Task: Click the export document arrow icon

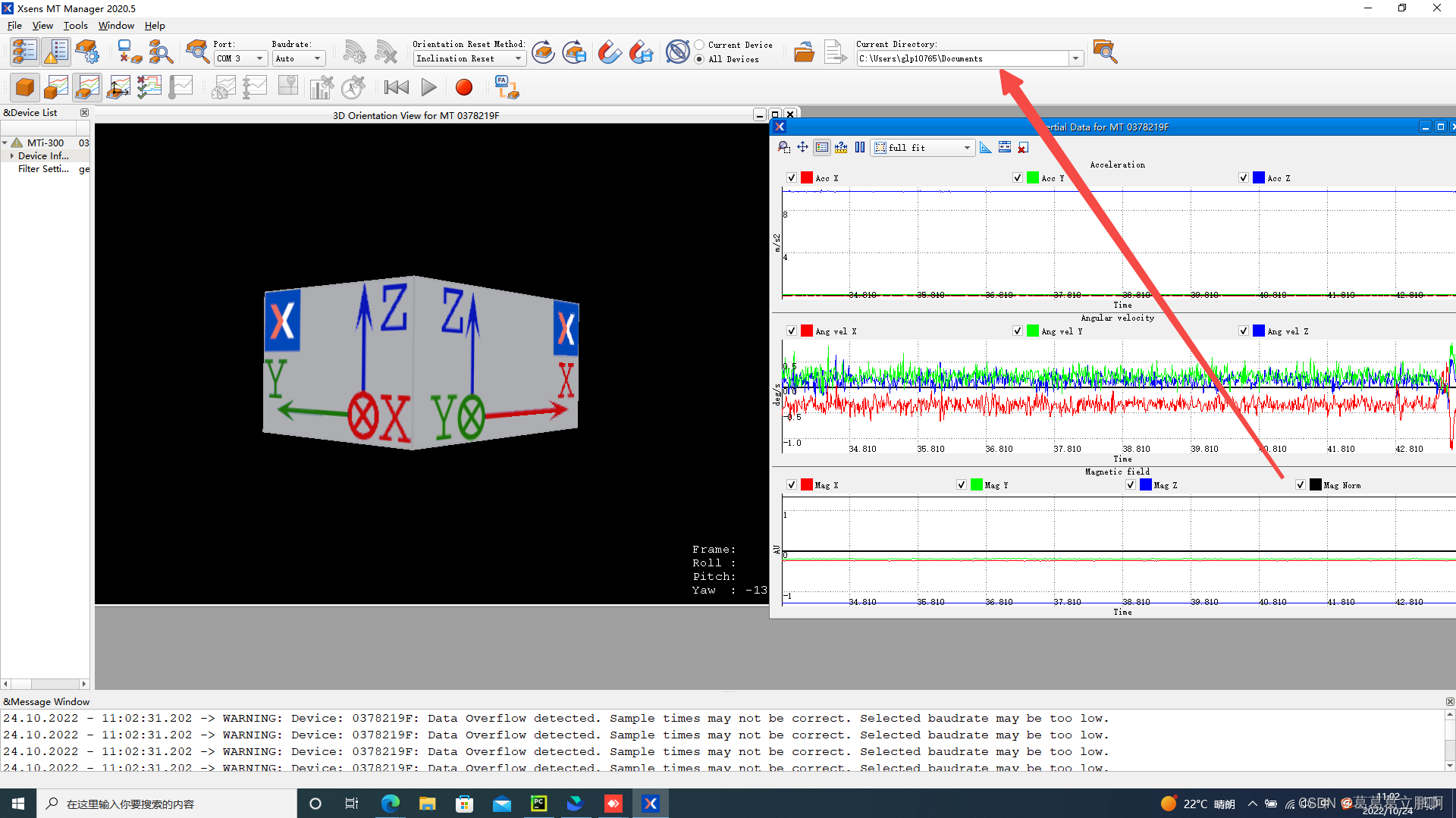Action: click(x=835, y=52)
